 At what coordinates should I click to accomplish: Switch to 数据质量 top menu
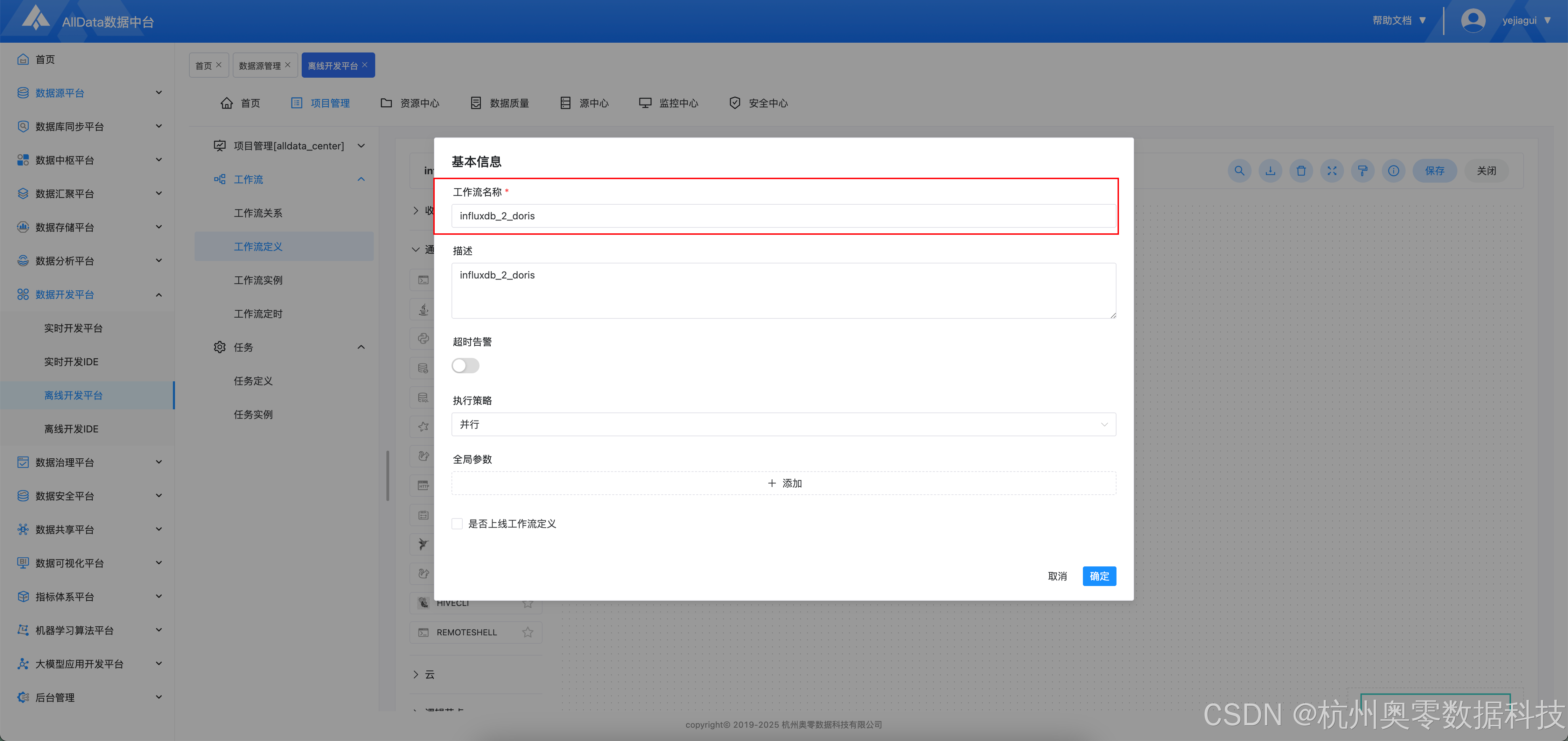point(500,103)
